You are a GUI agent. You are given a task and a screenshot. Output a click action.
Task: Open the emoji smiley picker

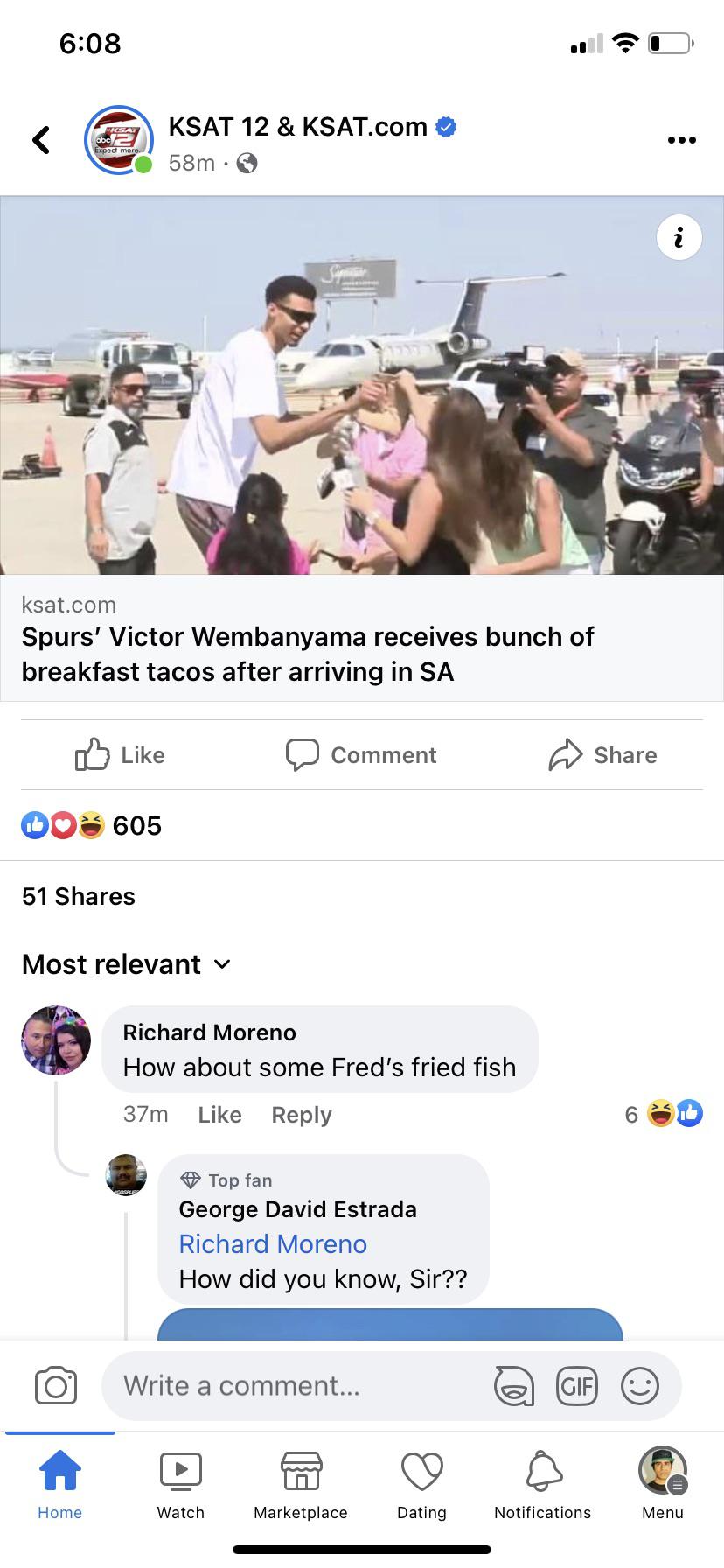click(x=640, y=1386)
